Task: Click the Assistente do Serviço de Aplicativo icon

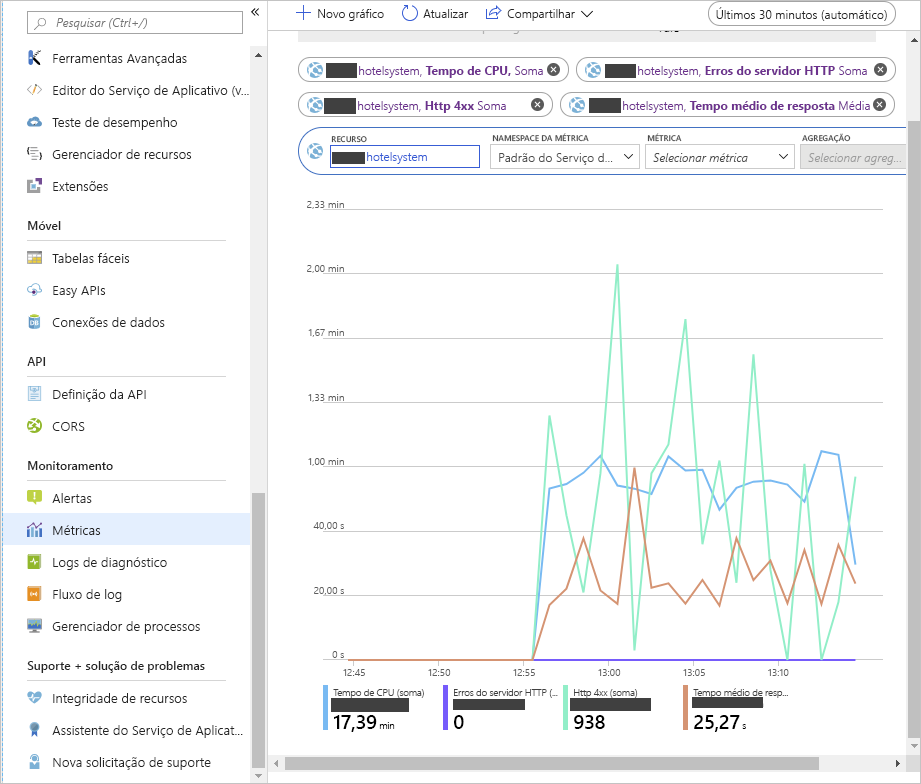Action: pos(35,730)
